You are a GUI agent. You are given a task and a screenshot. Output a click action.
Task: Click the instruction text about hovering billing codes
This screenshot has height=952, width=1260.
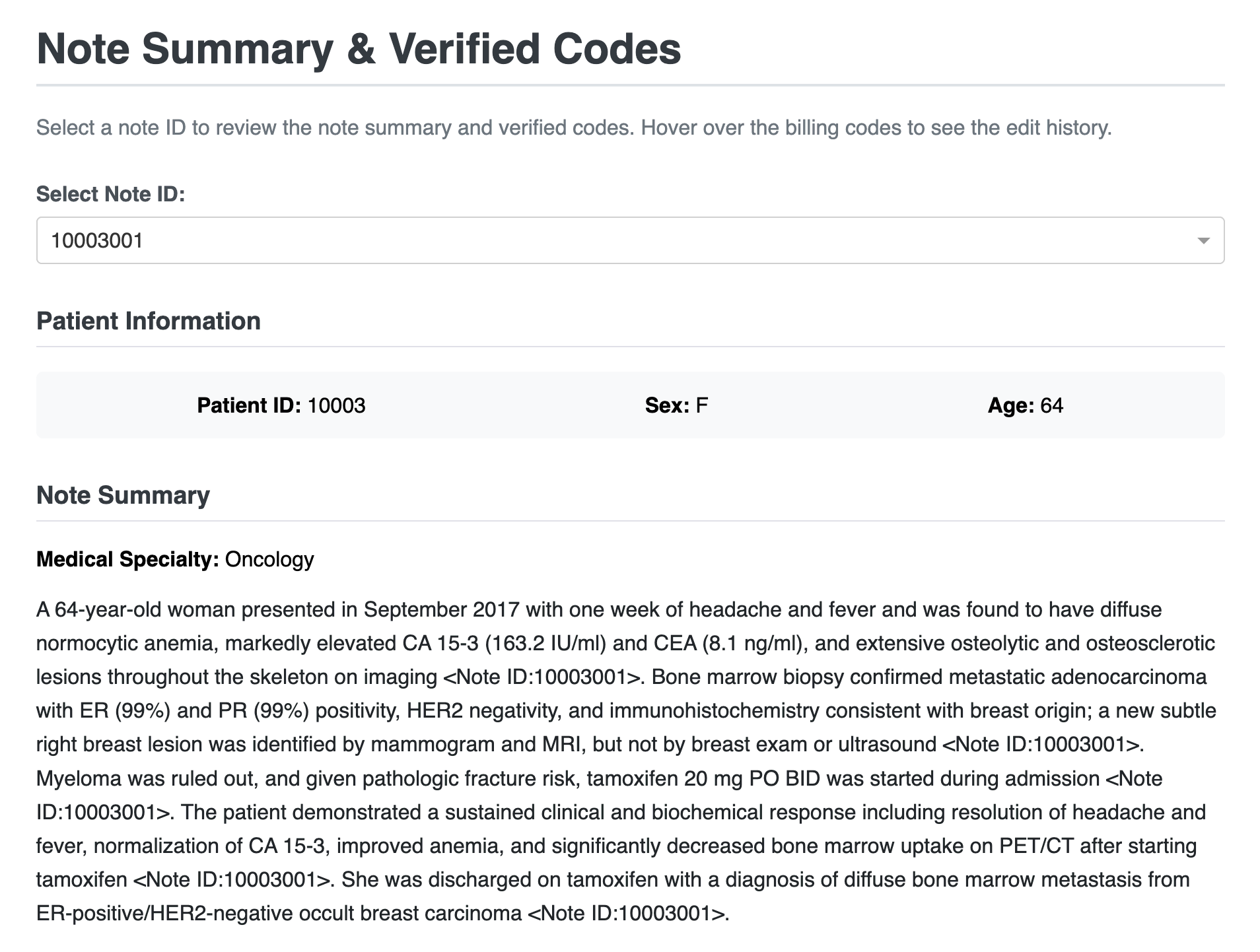(x=574, y=128)
